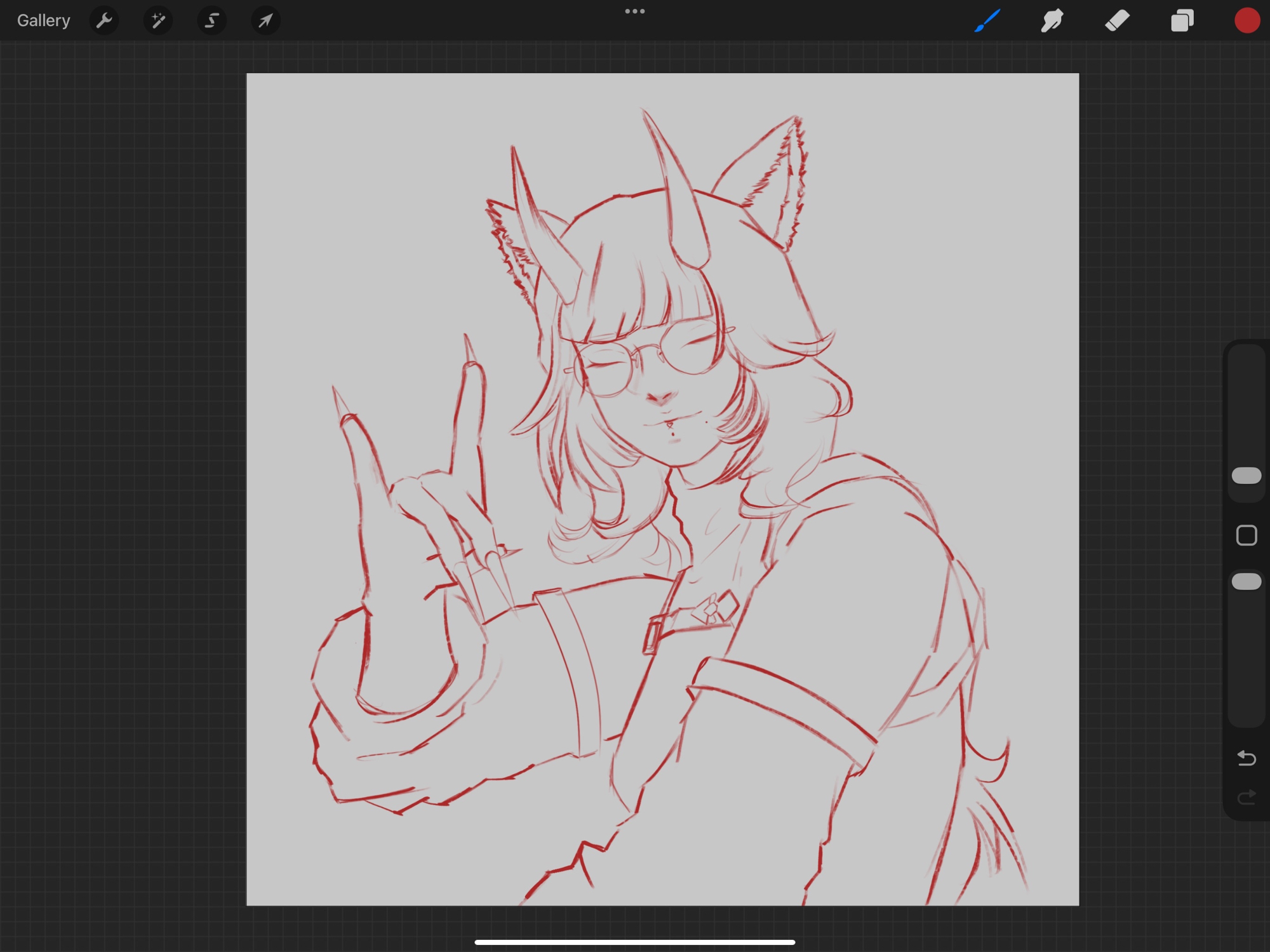
Task: Click the brush size slider handle
Action: [x=1246, y=476]
